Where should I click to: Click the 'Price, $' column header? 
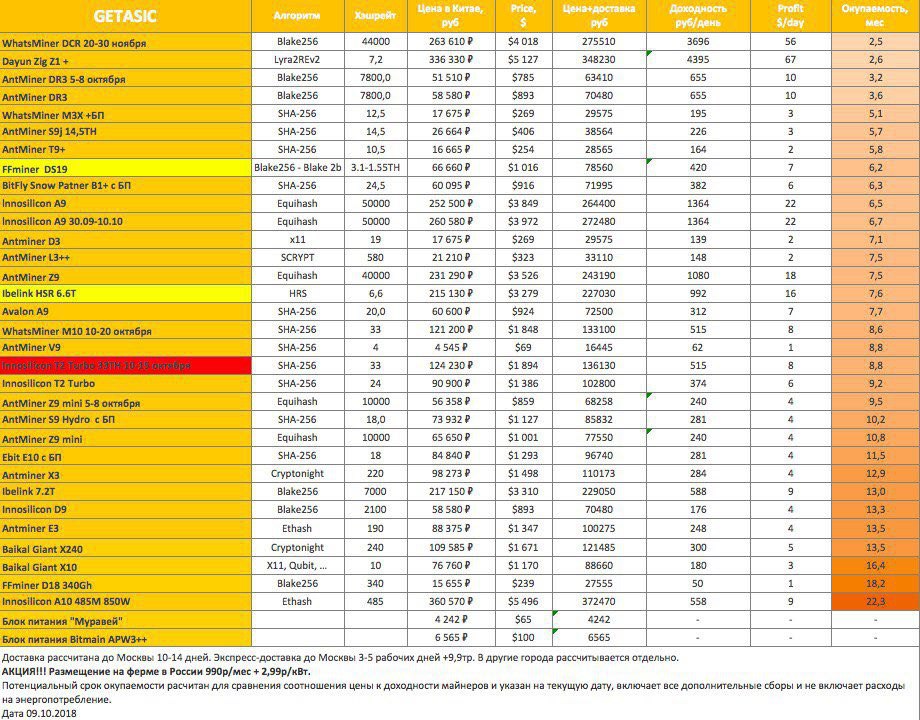click(523, 16)
